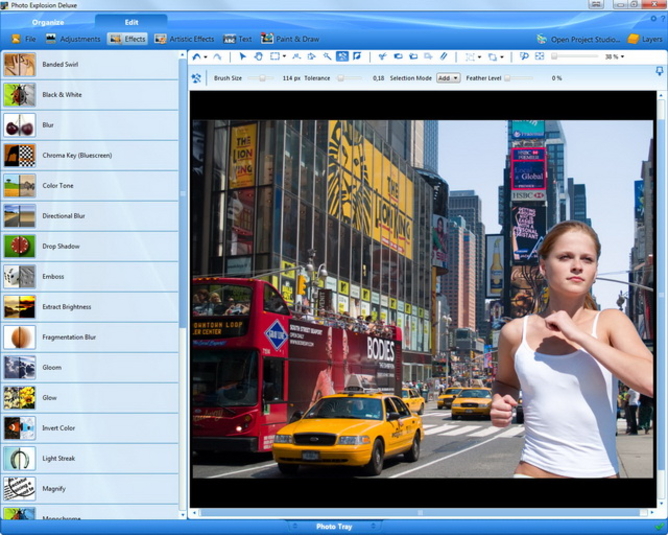Show the Layers panel

[x=645, y=39]
